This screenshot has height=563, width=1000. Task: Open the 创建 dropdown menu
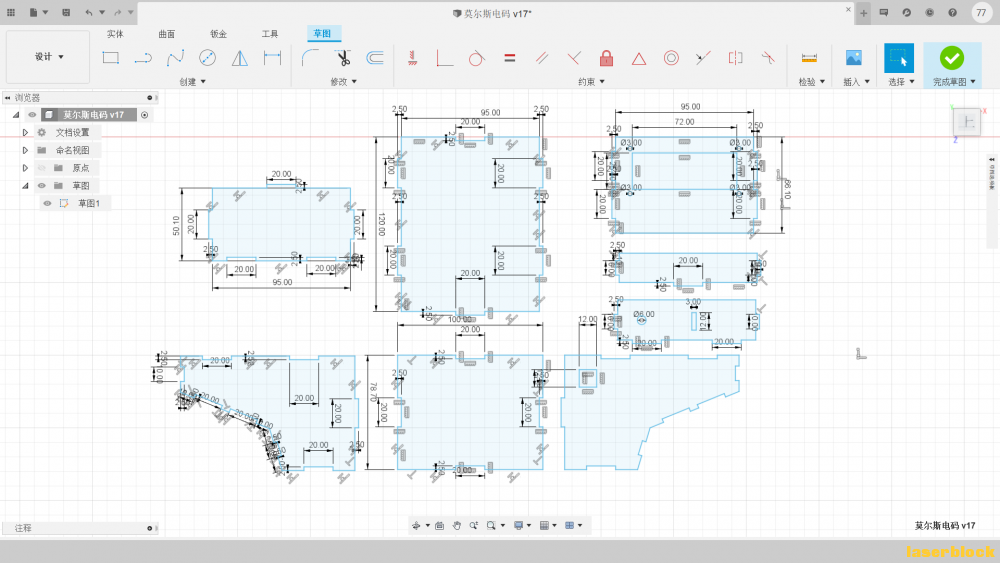point(193,82)
